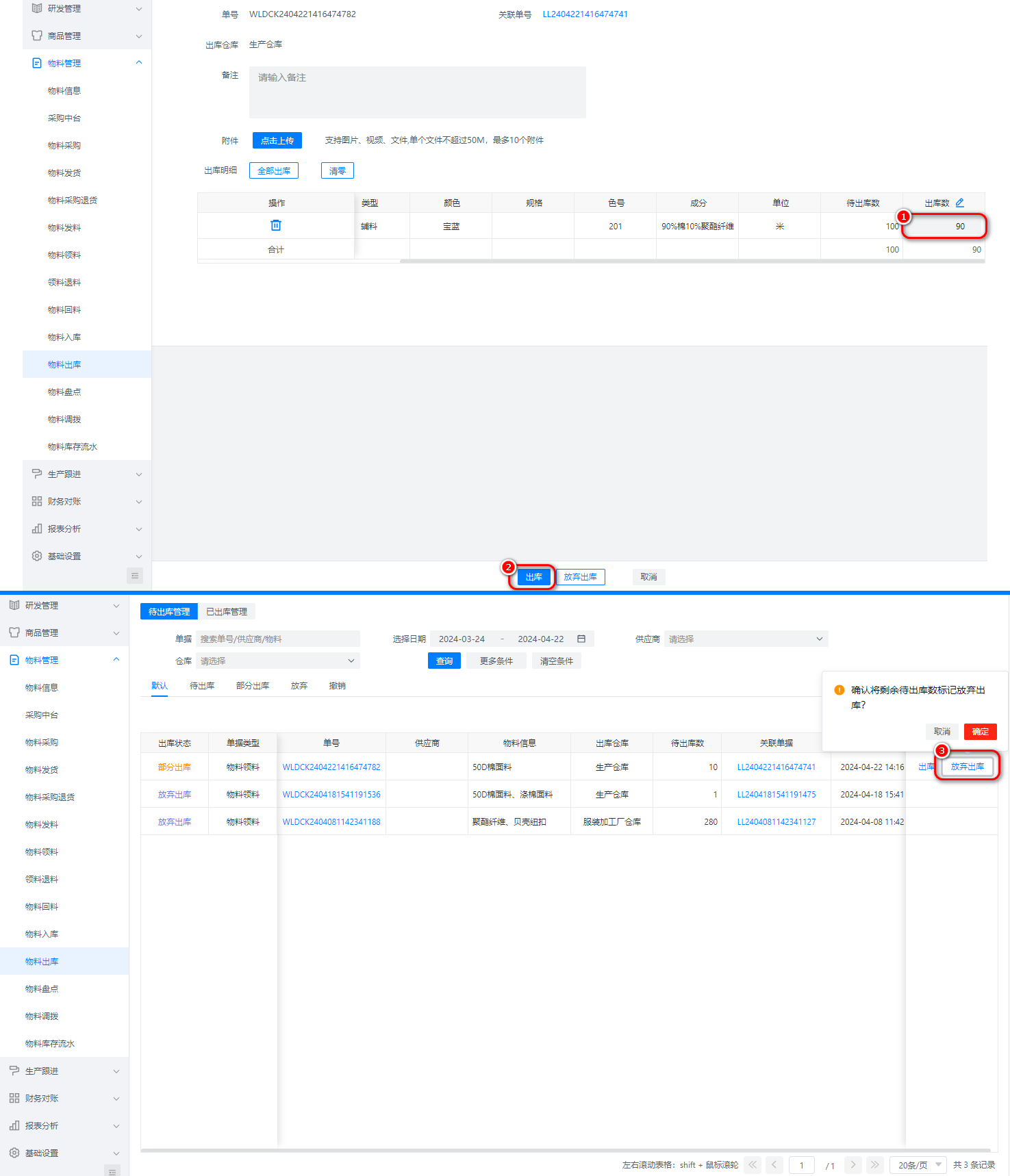Click the red 确定 confirm button

click(980, 731)
